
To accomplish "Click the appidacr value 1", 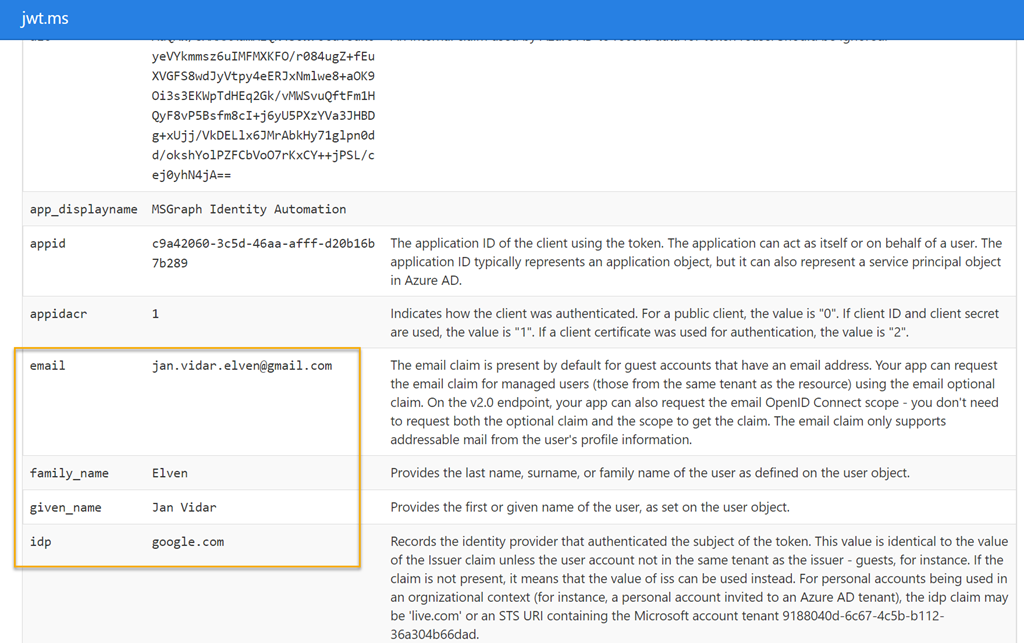I will [x=155, y=314].
